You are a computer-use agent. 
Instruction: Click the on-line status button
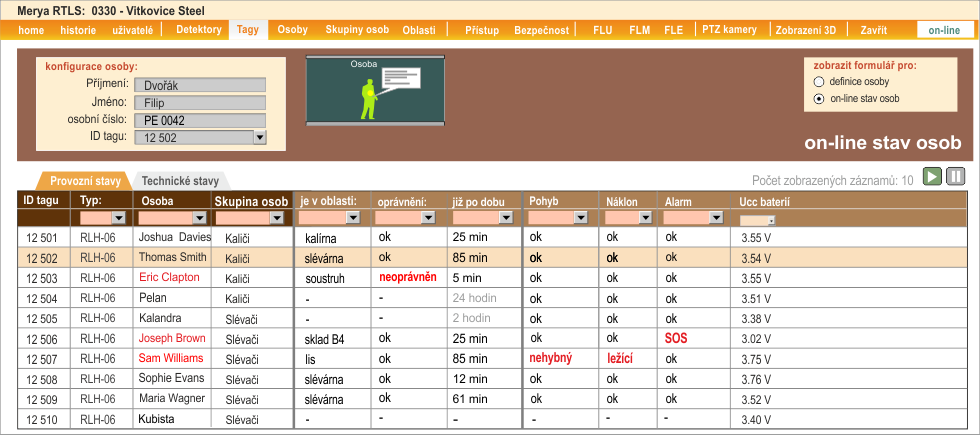click(944, 30)
